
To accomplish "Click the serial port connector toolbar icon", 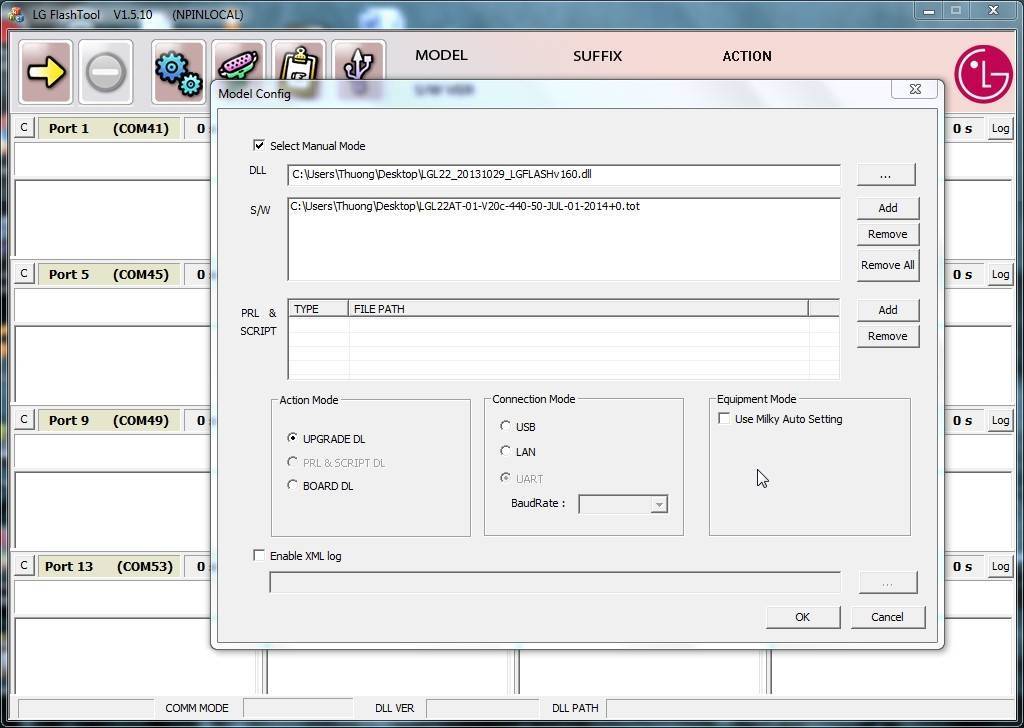I will [x=238, y=62].
